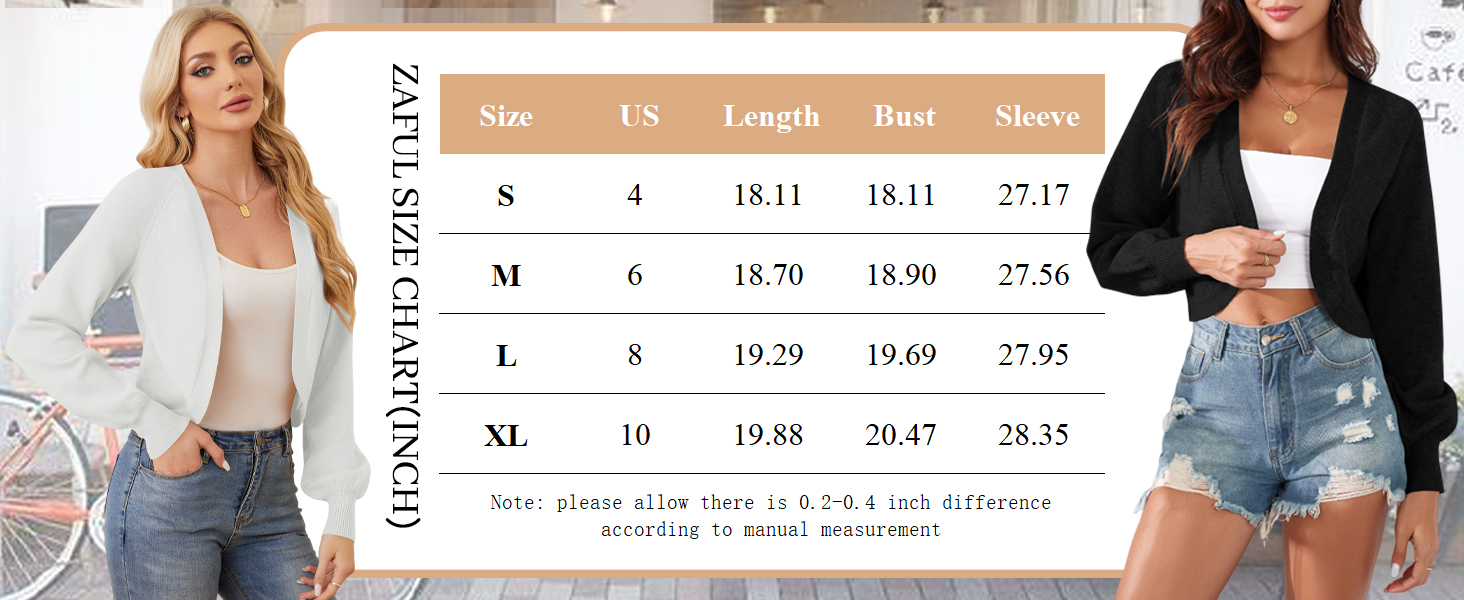Click the Bust column header
Screen dimensions: 1464x600
904,116
